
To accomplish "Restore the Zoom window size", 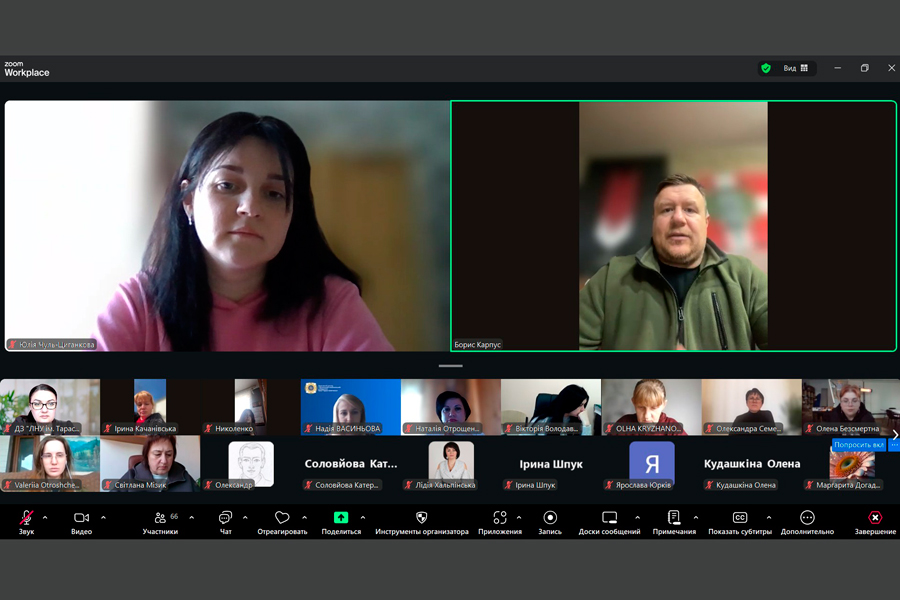I will point(864,68).
